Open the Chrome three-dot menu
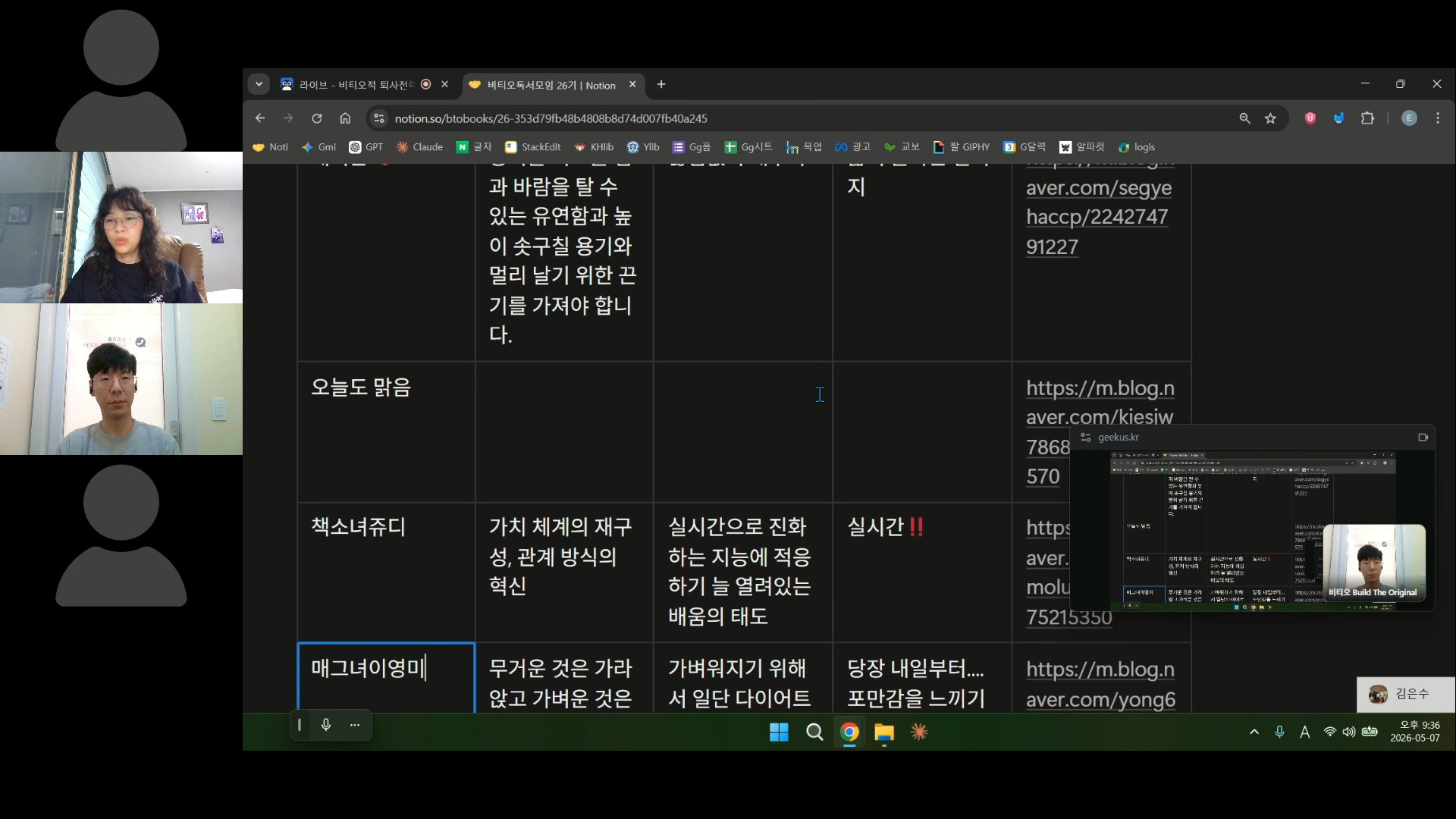This screenshot has width=1456, height=819. point(1438,118)
